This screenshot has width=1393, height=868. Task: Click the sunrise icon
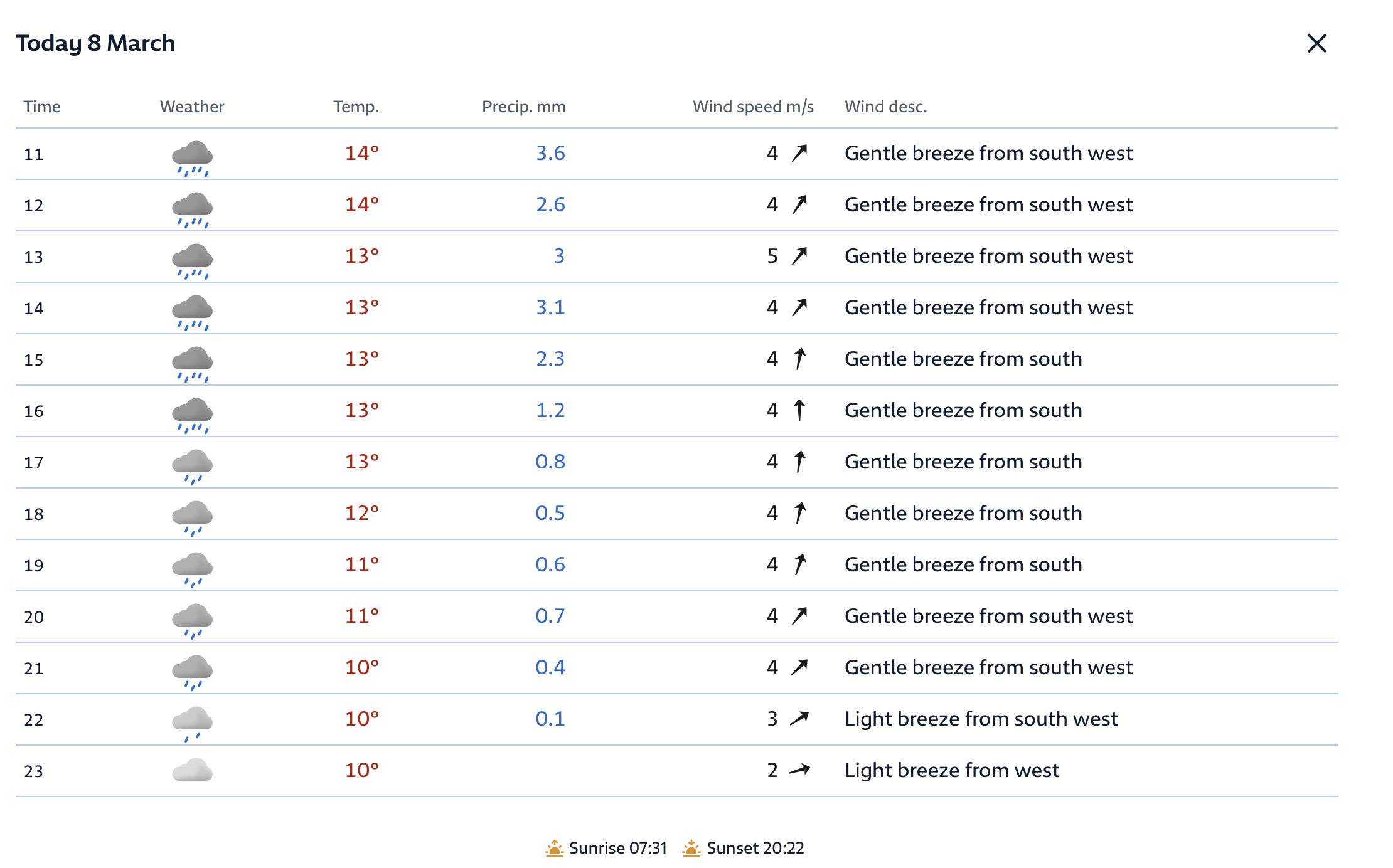tap(554, 848)
